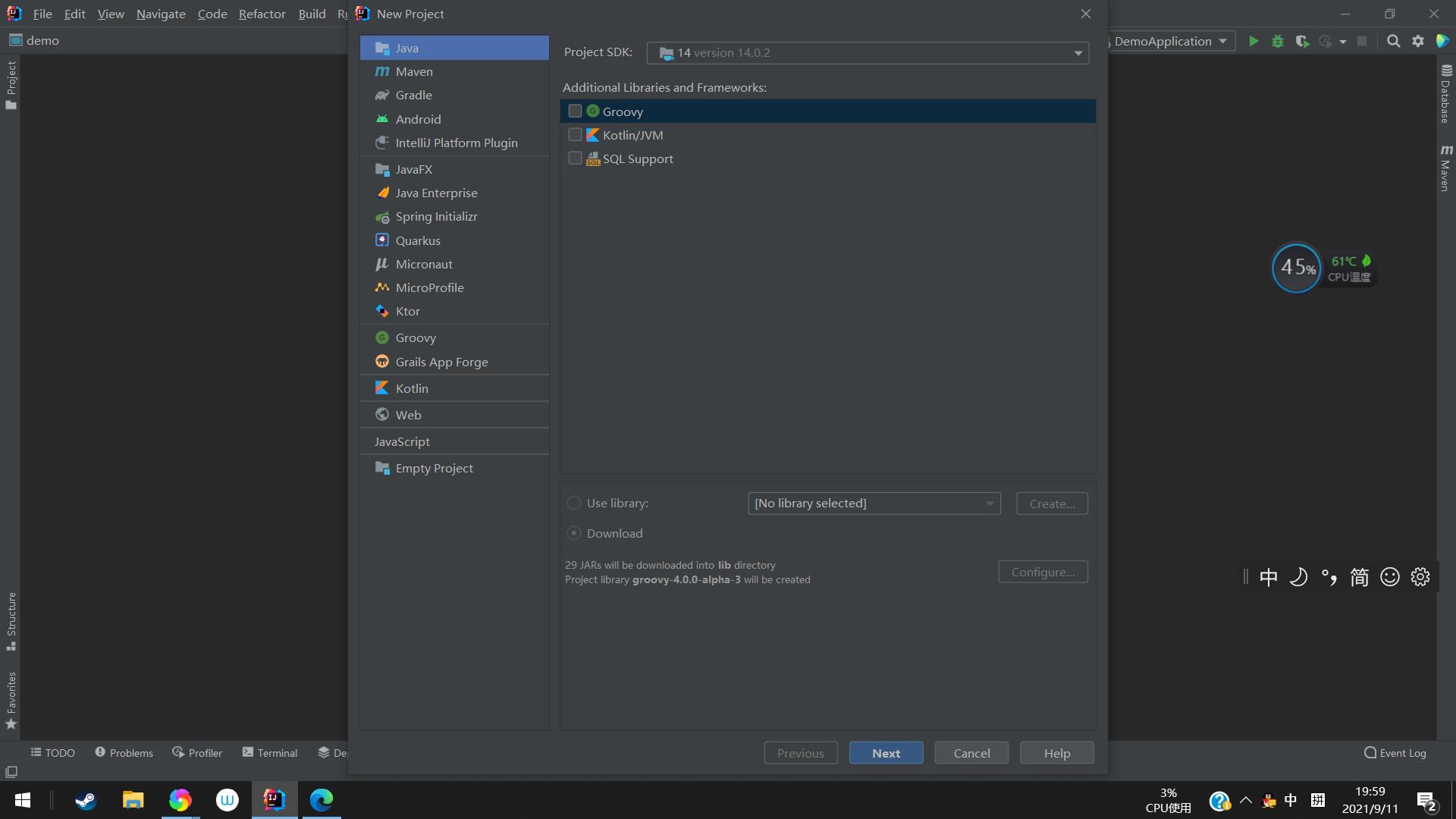Open the Project tool window tab

[11, 85]
